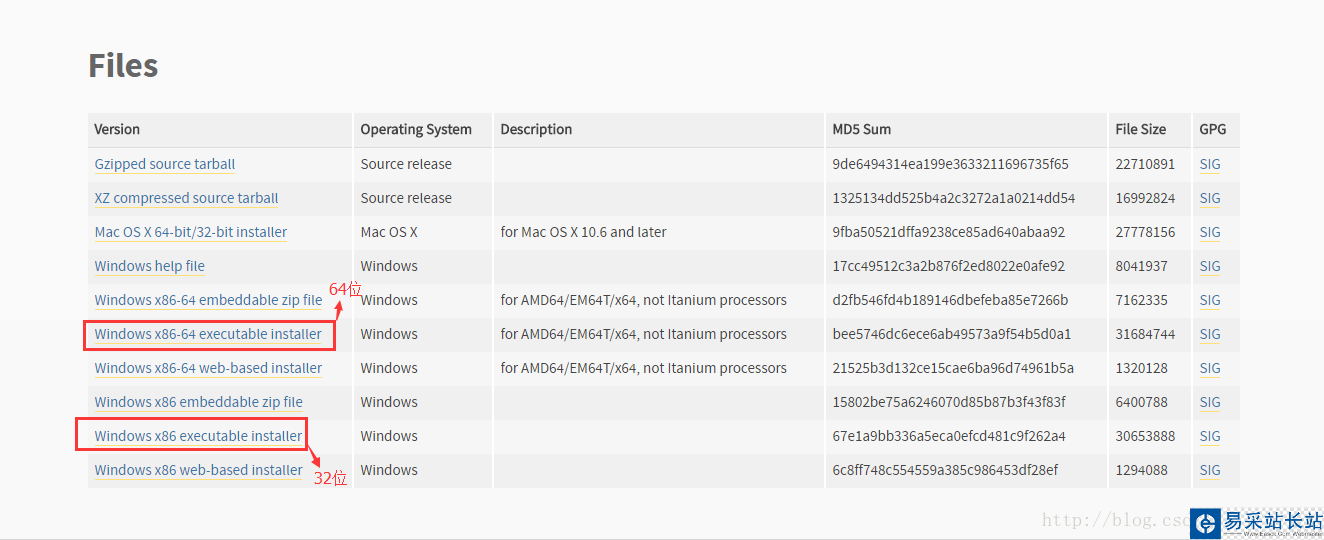Image resolution: width=1324 pixels, height=540 pixels.
Task: Open SIG for x86-64 executable installer
Action: pos(1210,334)
